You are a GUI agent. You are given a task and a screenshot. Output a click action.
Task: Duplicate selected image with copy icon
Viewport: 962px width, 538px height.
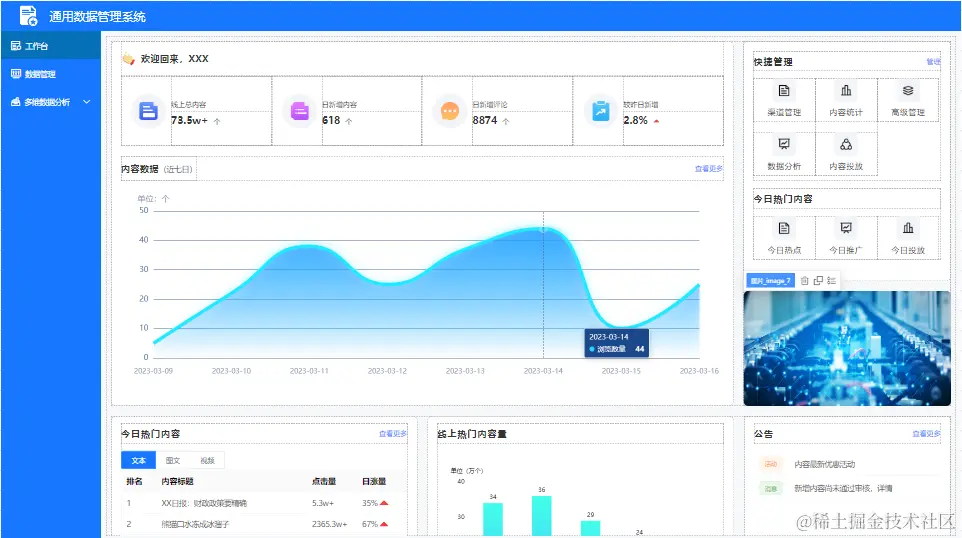click(x=818, y=280)
